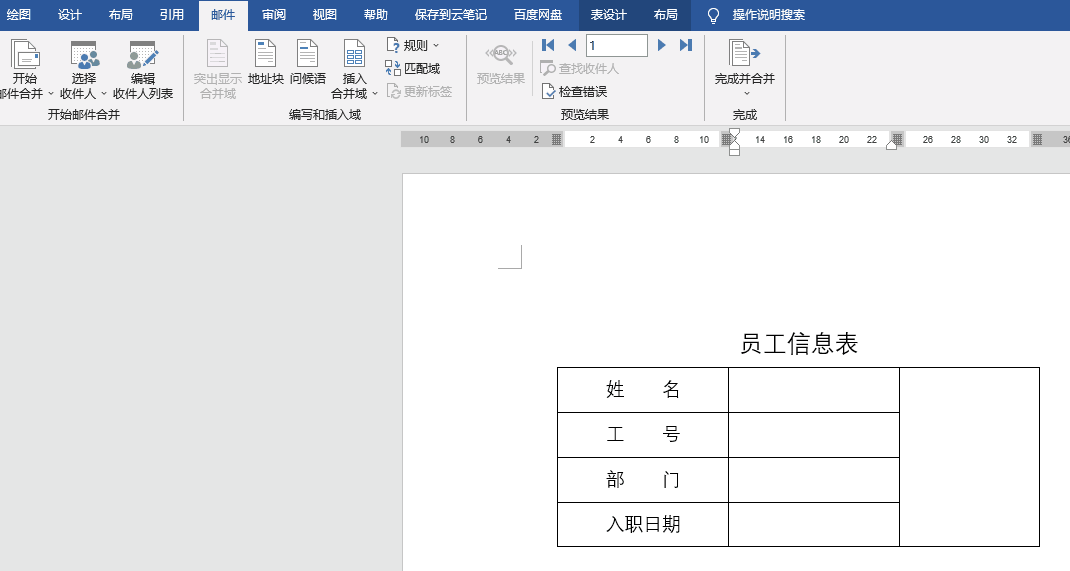This screenshot has width=1070, height=571.
Task: Go to the first record
Action: coord(548,45)
